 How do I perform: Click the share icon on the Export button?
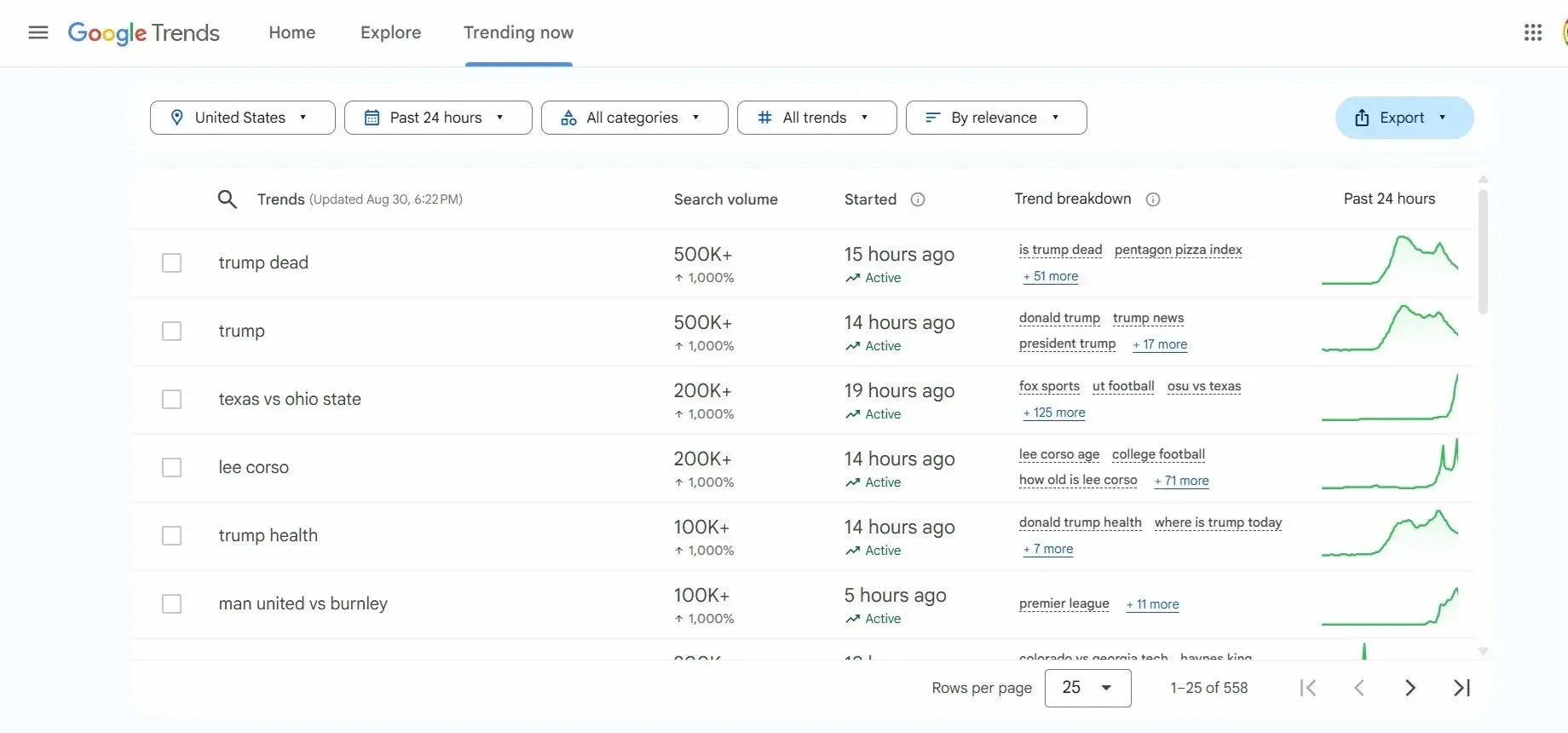pos(1362,118)
